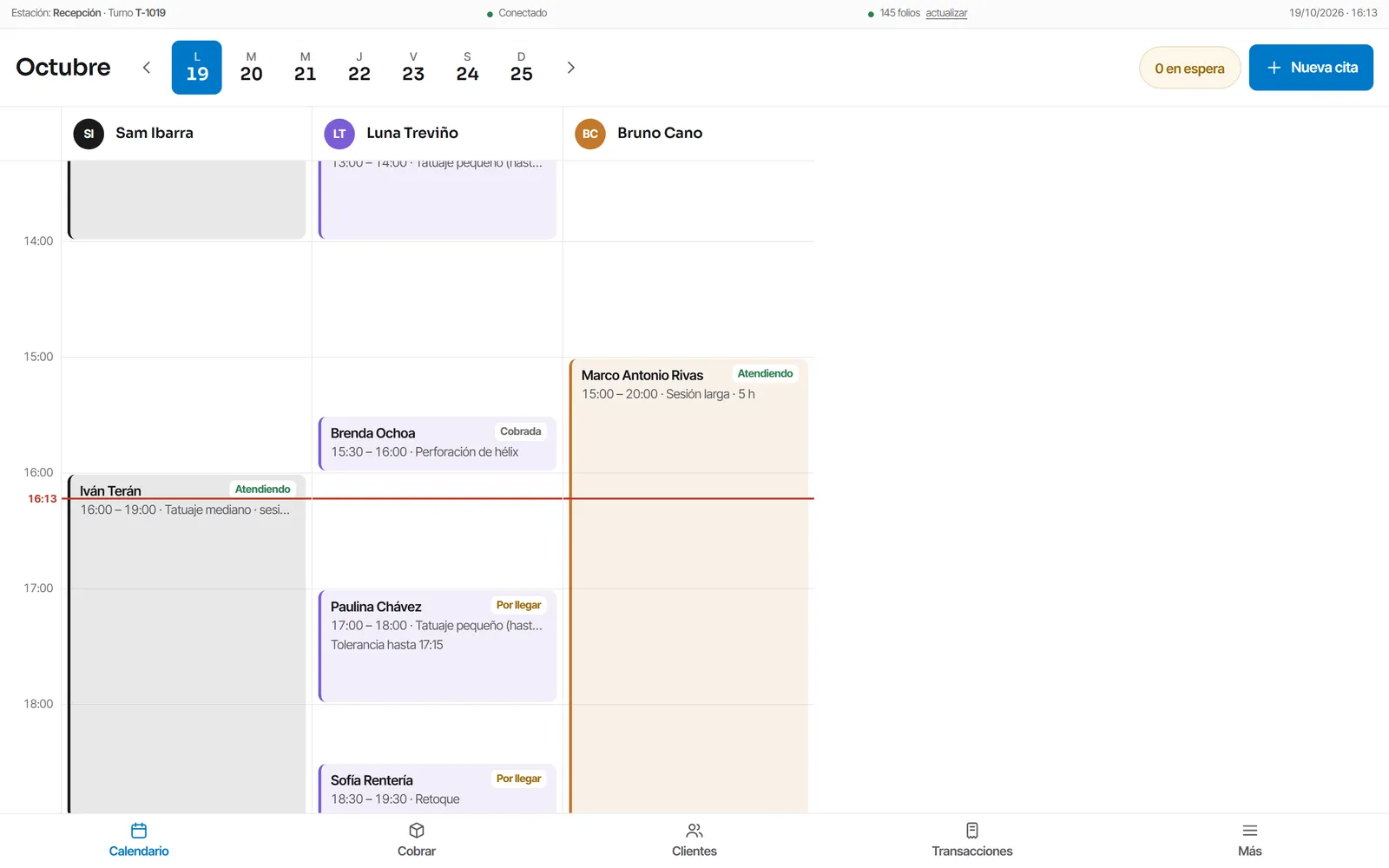Click Luna Treviño's LT avatar
Viewport: 1389px width, 868px height.
tap(339, 134)
